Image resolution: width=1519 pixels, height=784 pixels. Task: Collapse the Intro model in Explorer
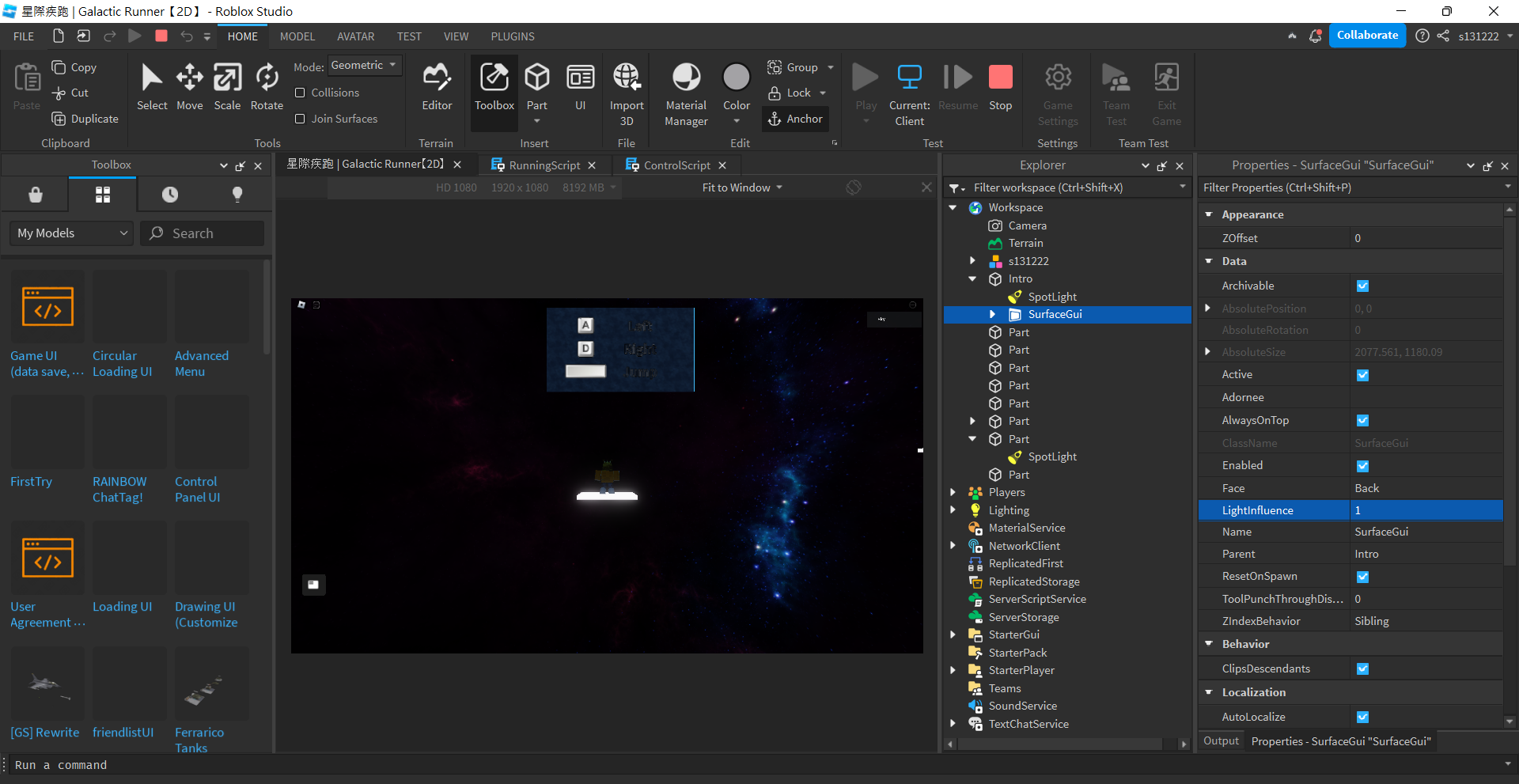click(x=972, y=279)
